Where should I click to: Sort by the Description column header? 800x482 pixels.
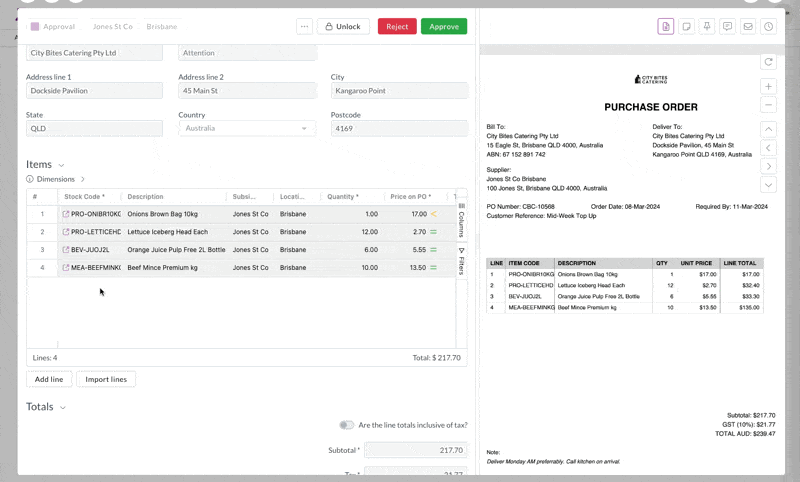click(145, 197)
